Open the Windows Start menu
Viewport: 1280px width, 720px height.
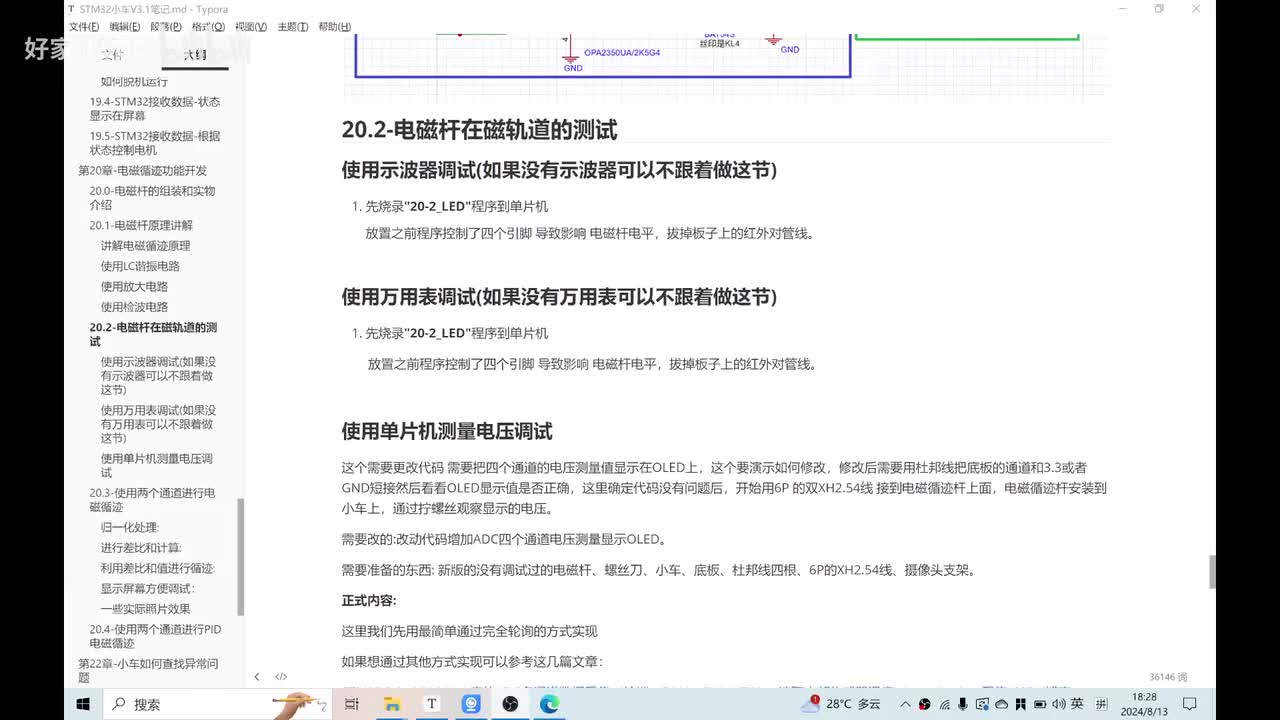(83, 704)
